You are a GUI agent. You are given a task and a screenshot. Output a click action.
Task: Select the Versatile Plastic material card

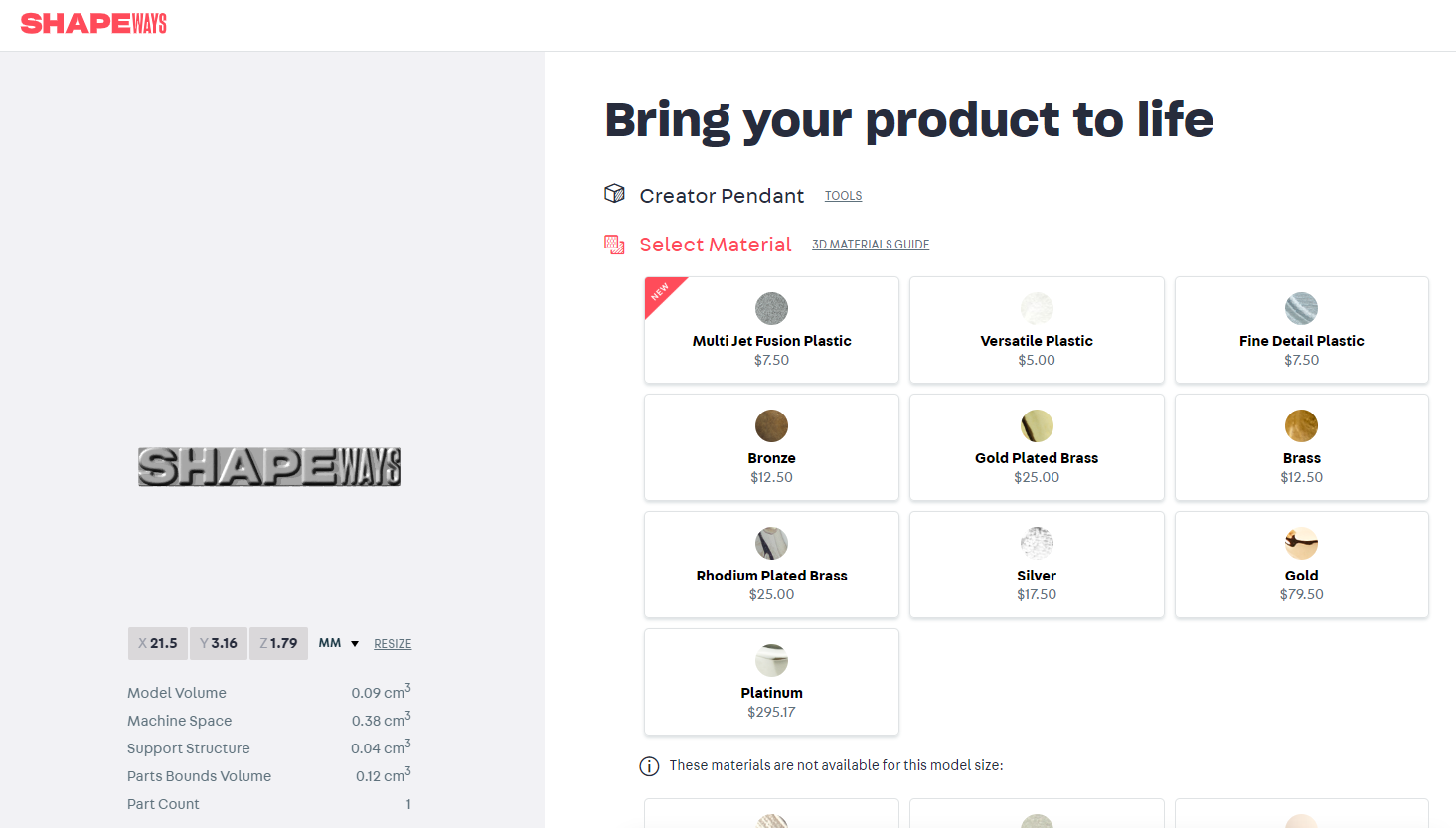1037,330
